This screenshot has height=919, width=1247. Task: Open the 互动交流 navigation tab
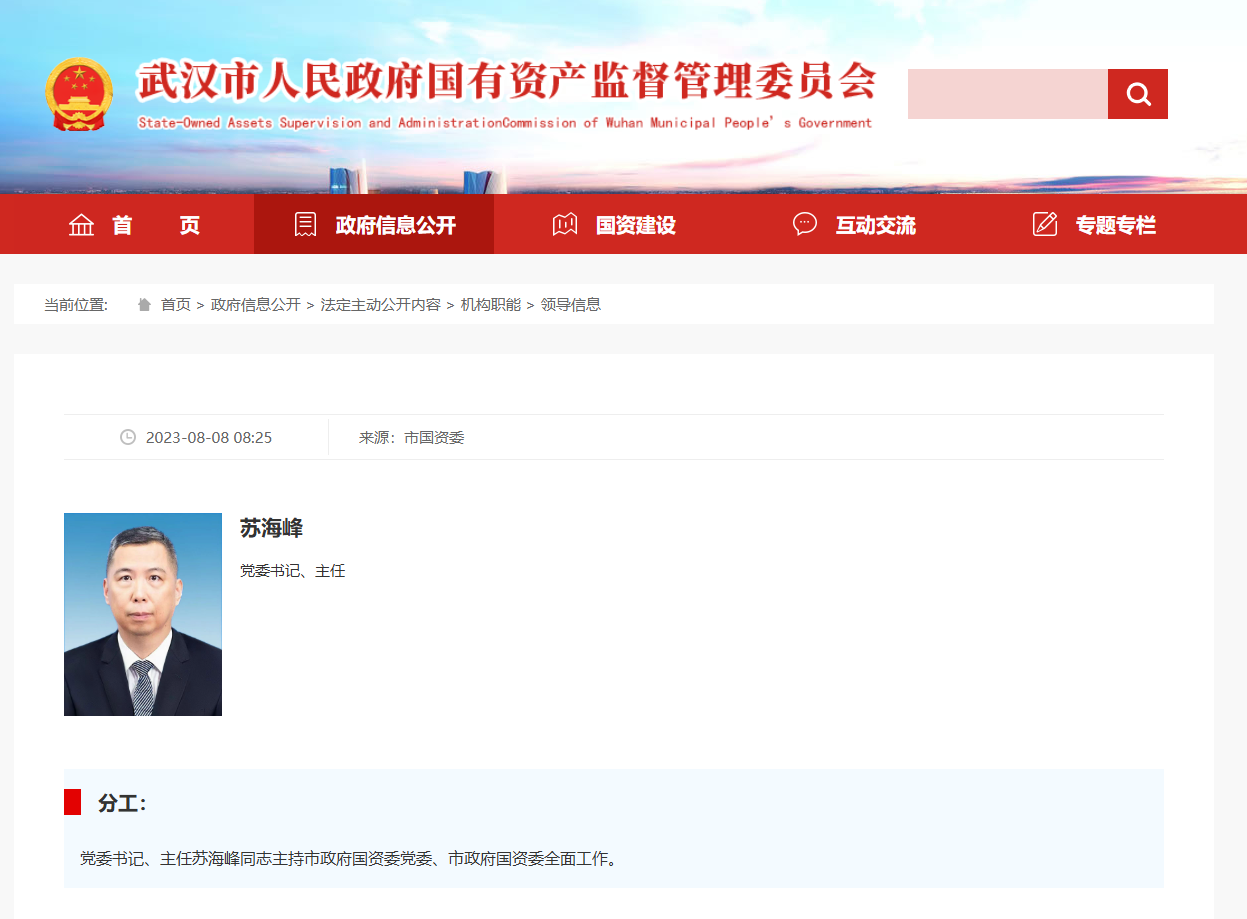coord(854,224)
